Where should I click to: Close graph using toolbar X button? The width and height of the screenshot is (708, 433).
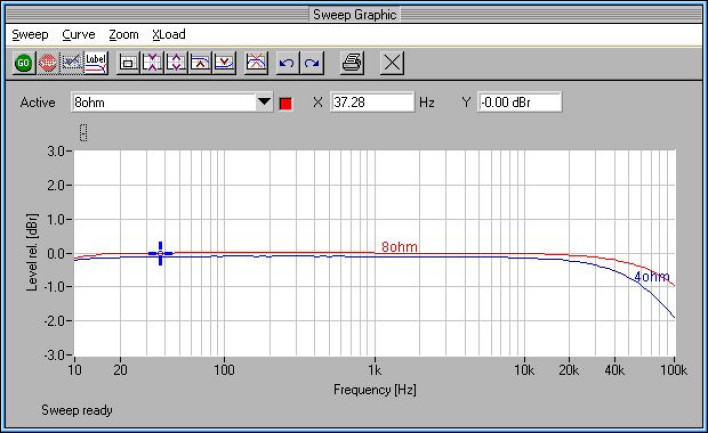click(392, 63)
